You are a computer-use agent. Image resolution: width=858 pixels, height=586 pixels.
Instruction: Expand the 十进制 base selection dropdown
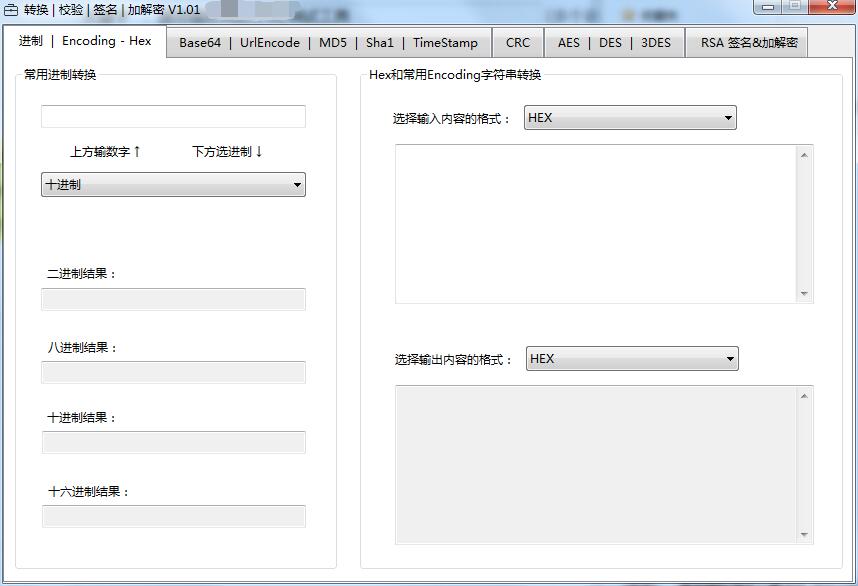pos(173,184)
